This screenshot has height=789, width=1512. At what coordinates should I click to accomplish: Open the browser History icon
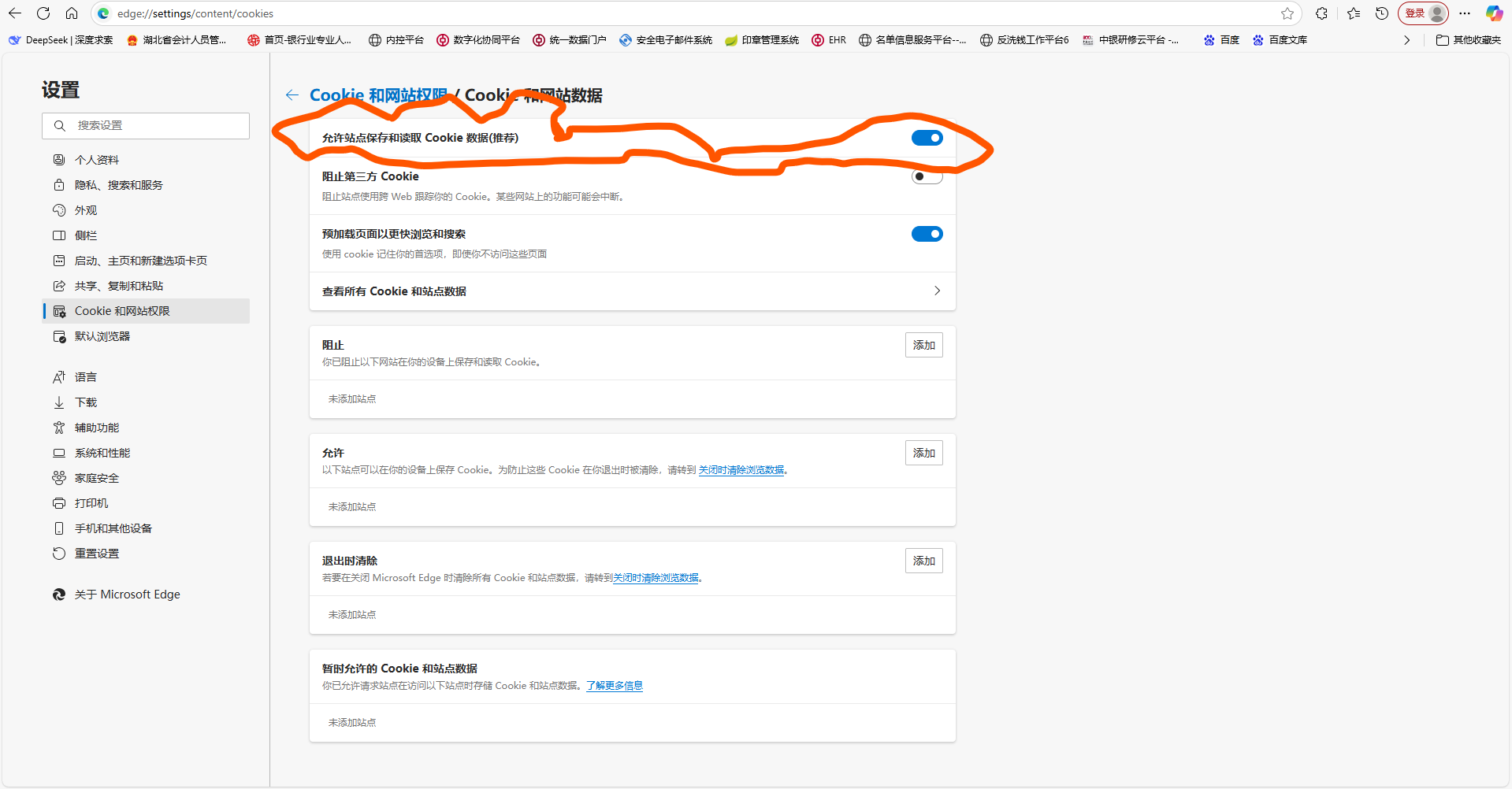click(x=1382, y=13)
